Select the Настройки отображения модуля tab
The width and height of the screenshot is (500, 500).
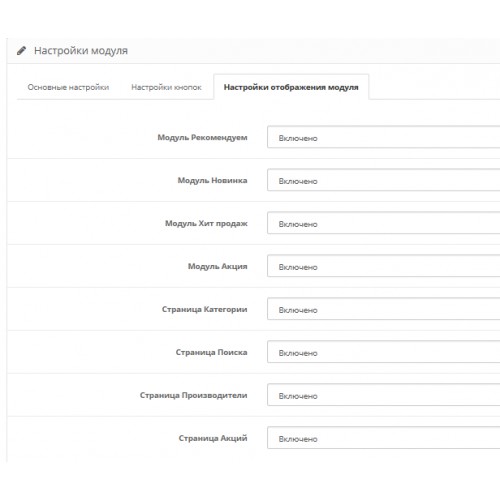click(291, 87)
